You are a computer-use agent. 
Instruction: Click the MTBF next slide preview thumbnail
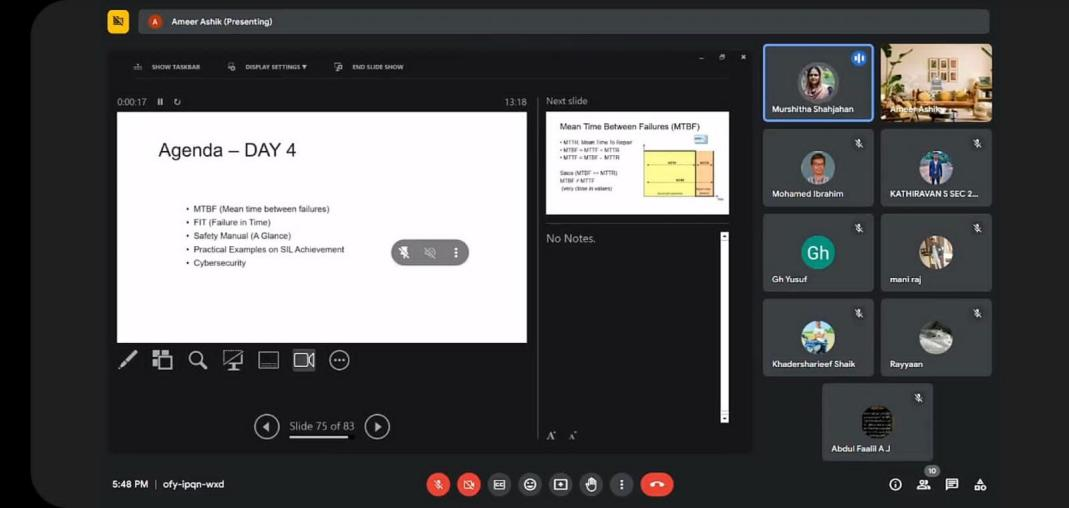click(x=637, y=163)
